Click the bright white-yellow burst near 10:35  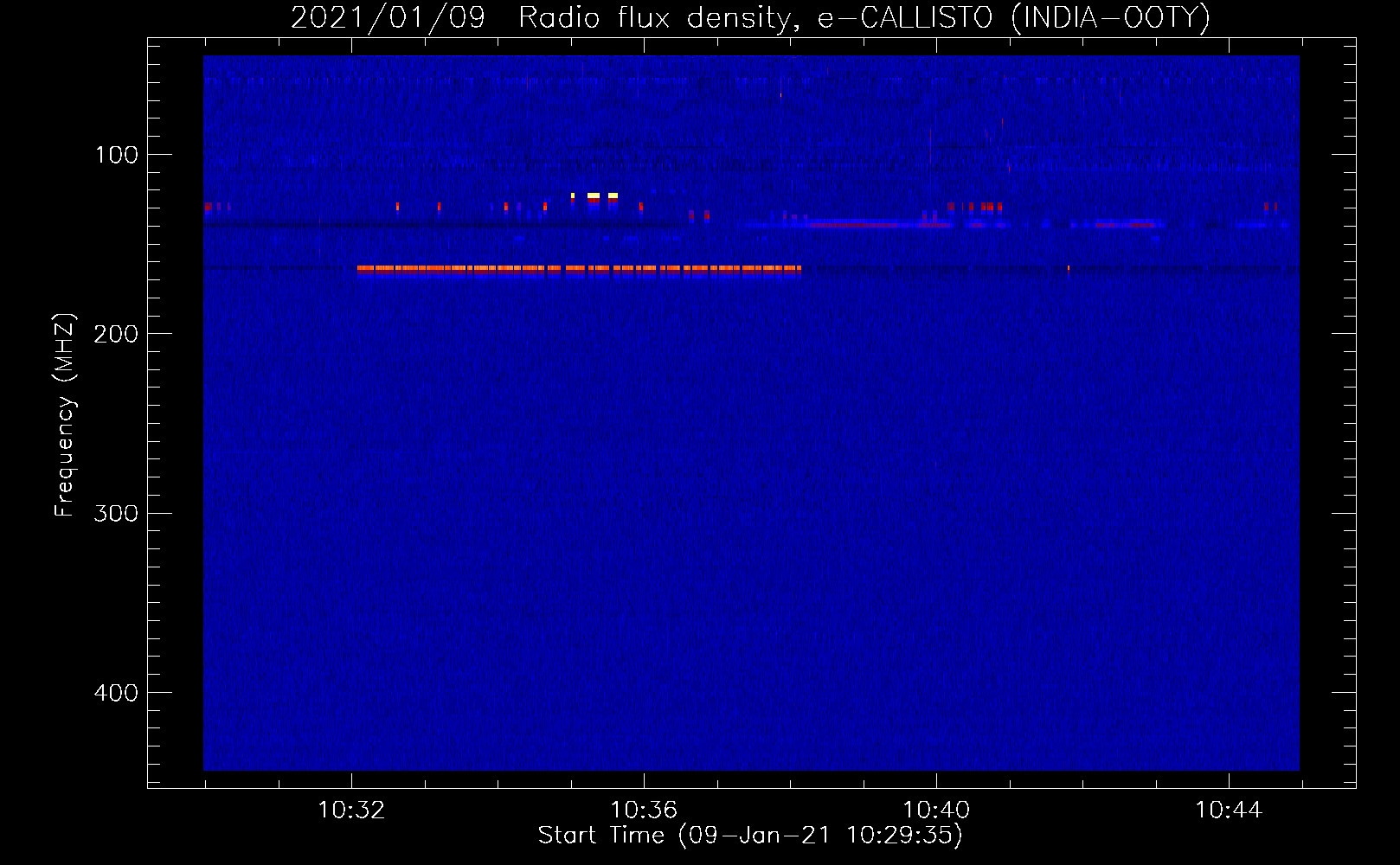pos(594,196)
